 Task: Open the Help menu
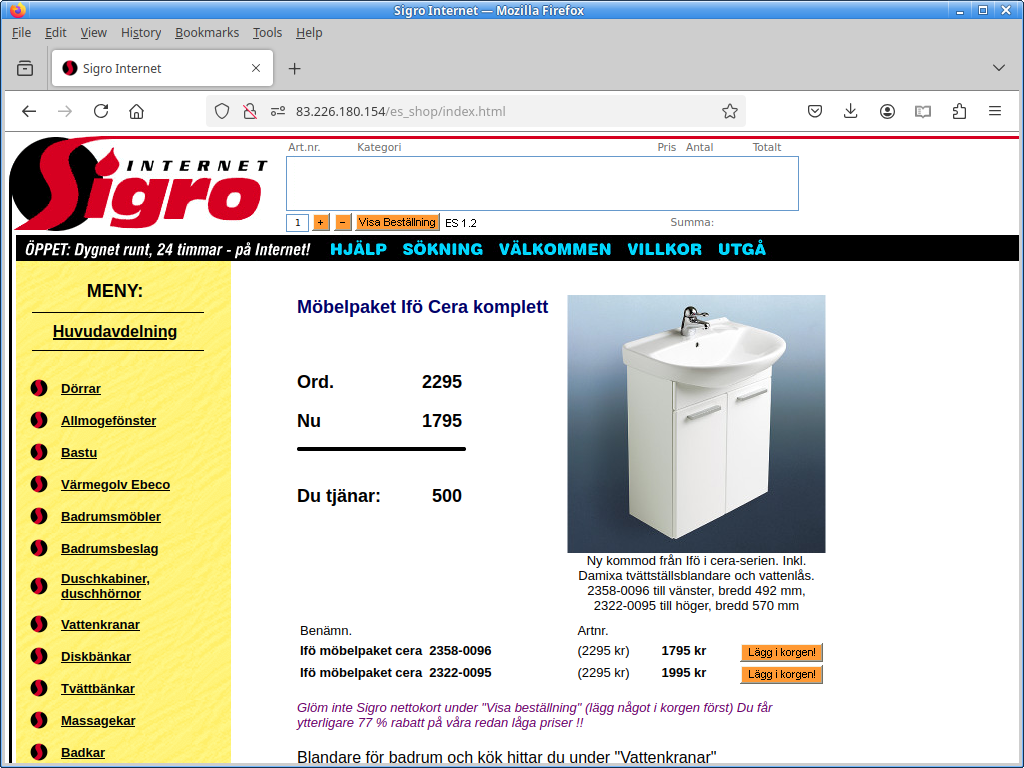[309, 33]
